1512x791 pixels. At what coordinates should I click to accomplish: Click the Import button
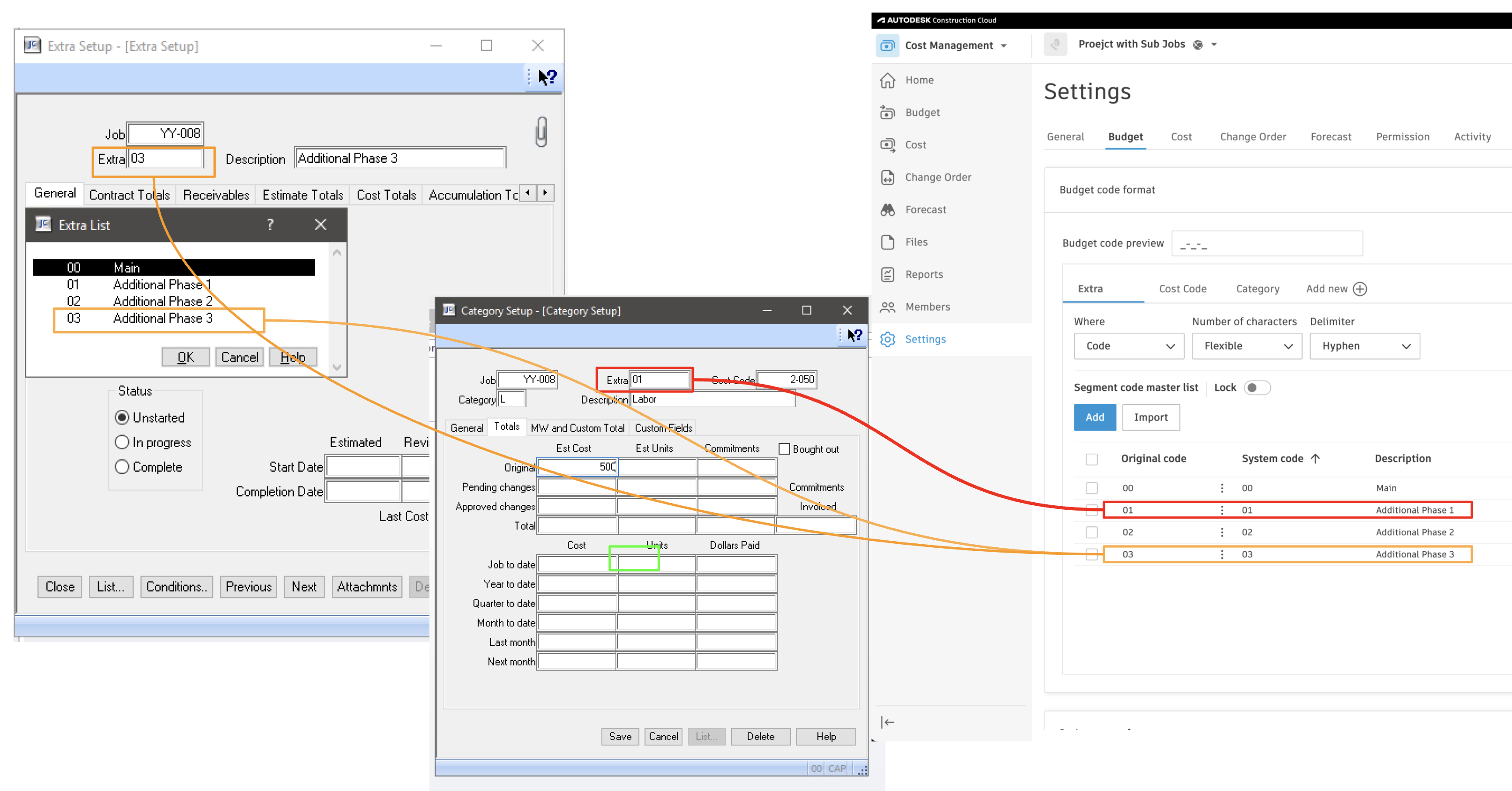[x=1150, y=417]
